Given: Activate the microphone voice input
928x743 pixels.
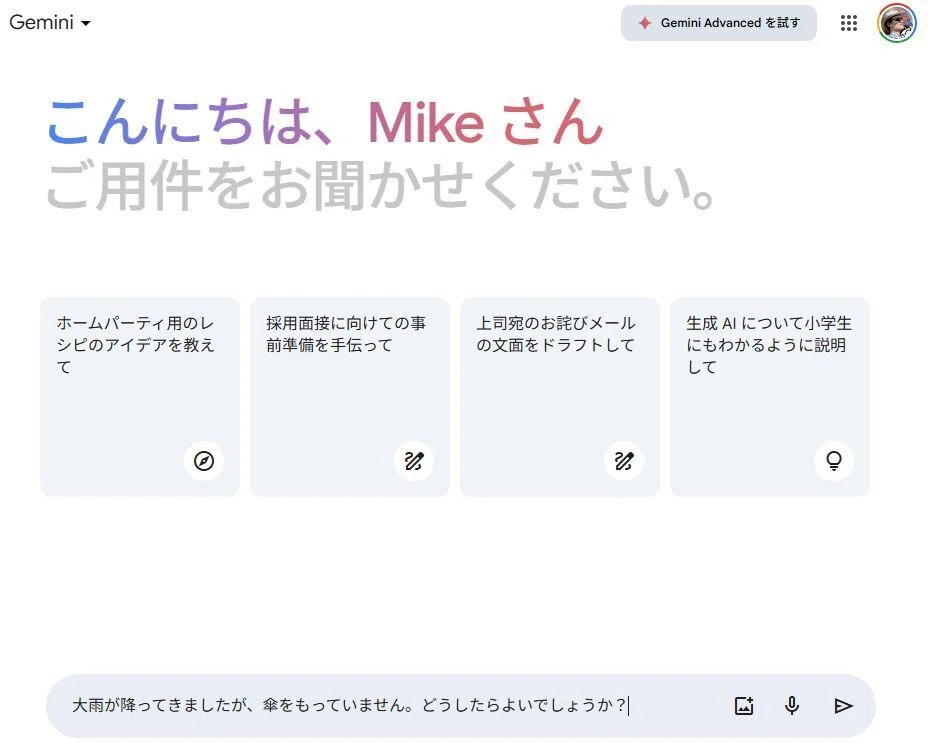Looking at the screenshot, I should click(792, 706).
